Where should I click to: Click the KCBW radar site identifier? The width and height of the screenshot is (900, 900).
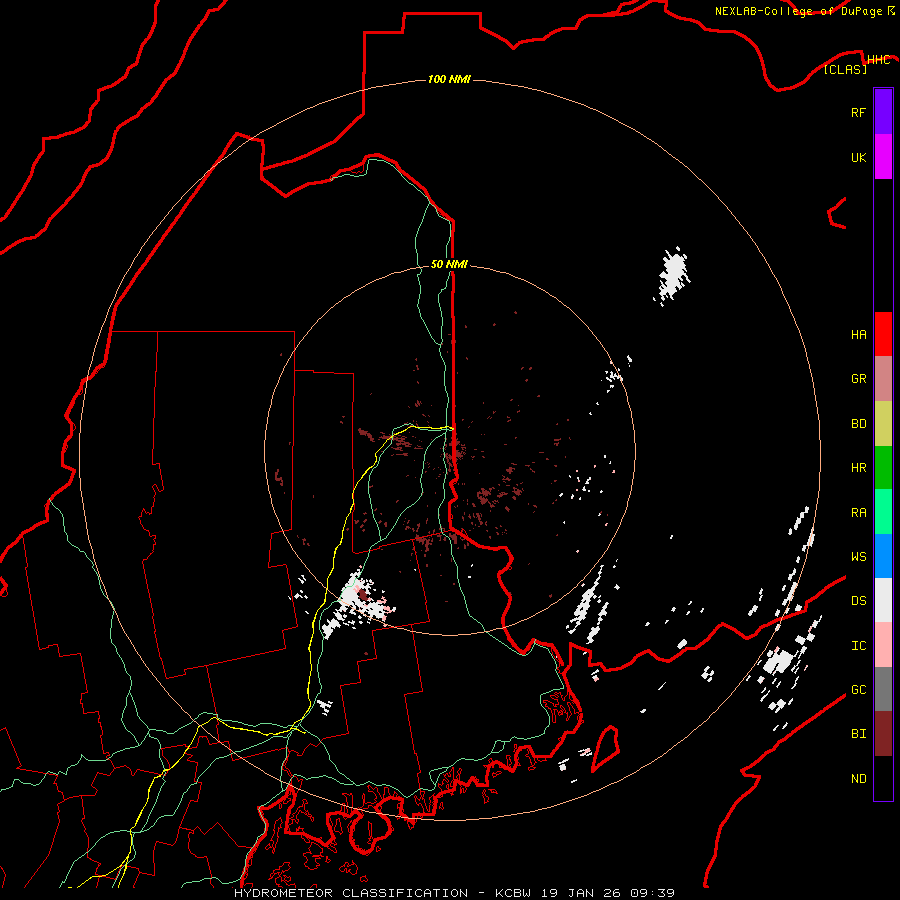point(515,893)
